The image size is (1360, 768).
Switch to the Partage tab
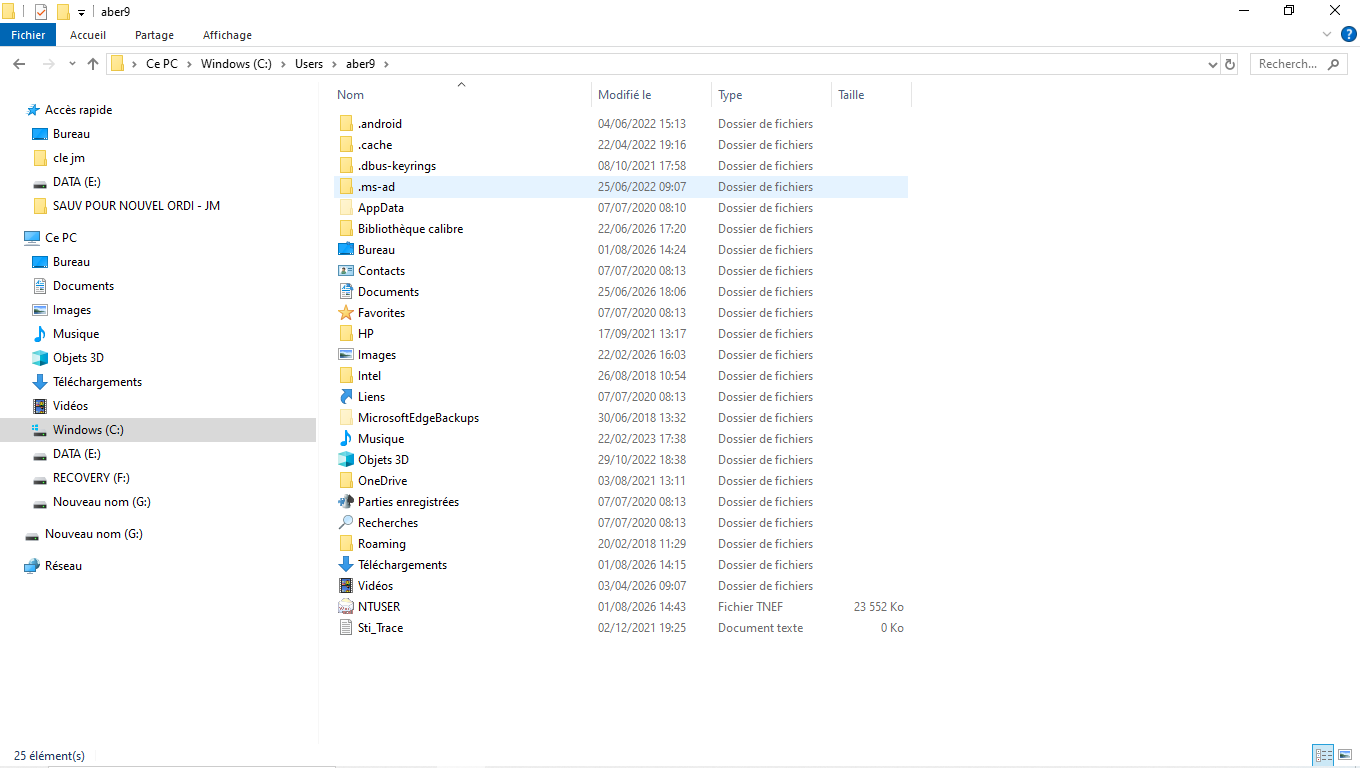tap(154, 35)
